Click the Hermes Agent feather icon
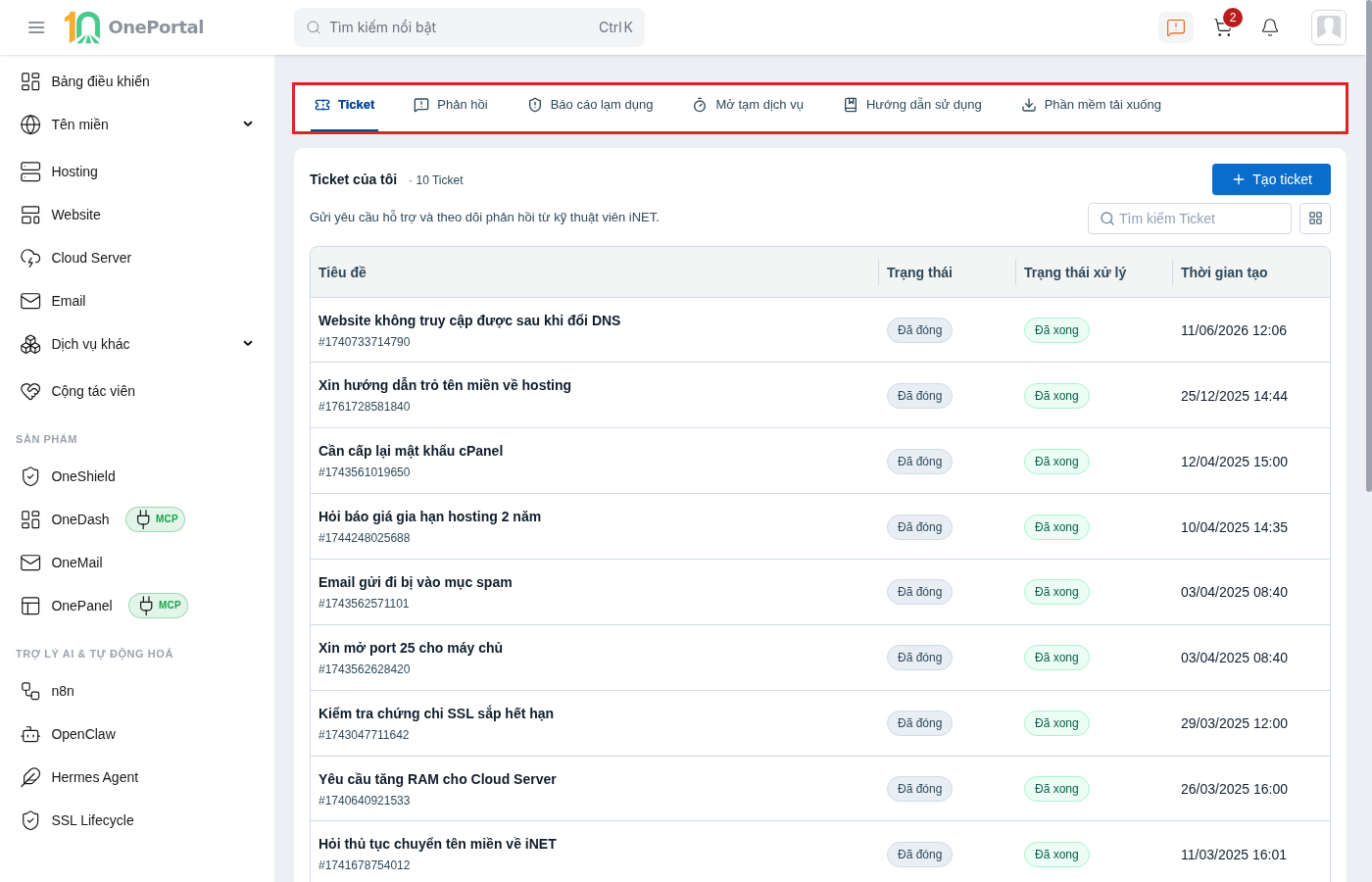Image resolution: width=1372 pixels, height=882 pixels. pos(30,777)
